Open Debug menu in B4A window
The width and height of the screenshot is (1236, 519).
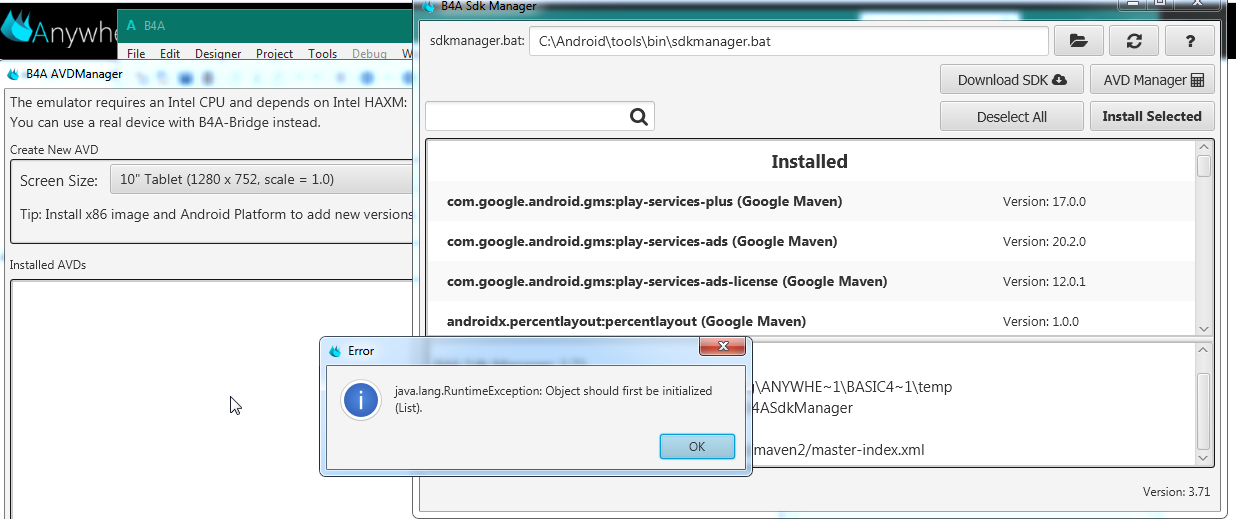point(369,54)
